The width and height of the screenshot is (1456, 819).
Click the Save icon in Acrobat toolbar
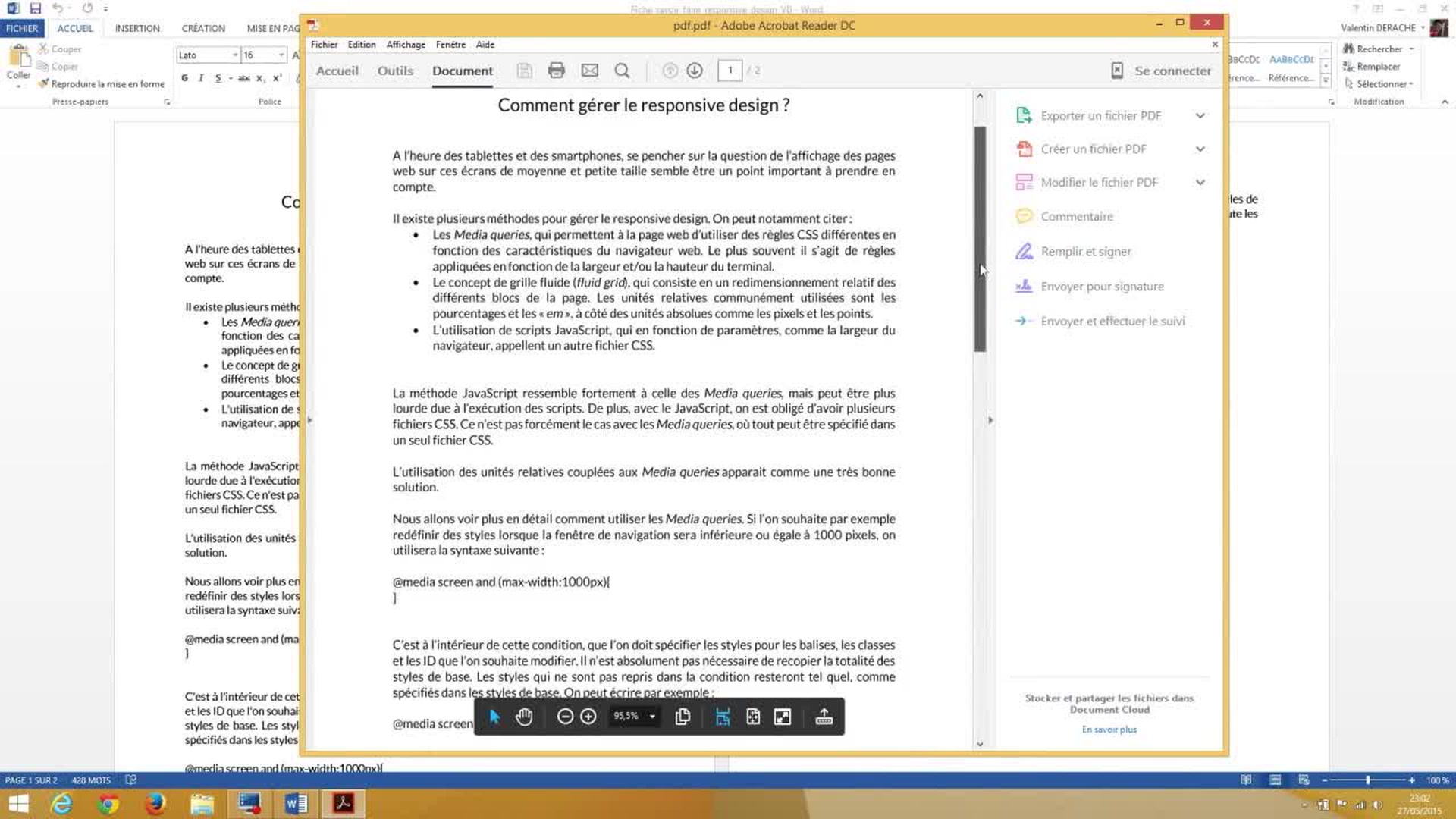click(524, 71)
